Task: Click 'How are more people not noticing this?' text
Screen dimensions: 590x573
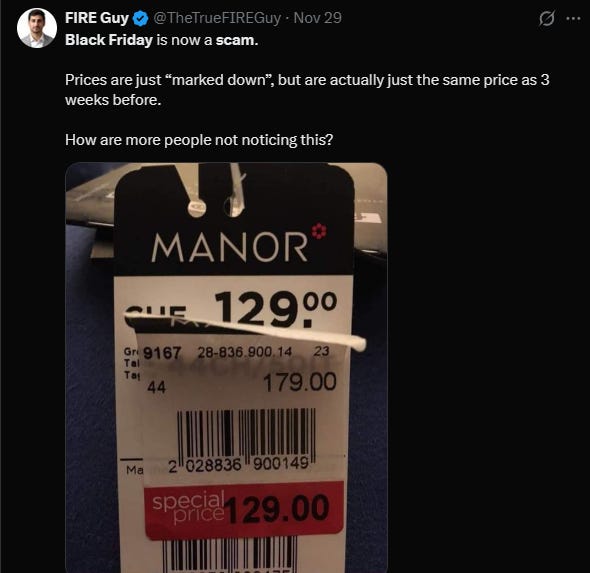Action: pyautogui.click(x=199, y=140)
